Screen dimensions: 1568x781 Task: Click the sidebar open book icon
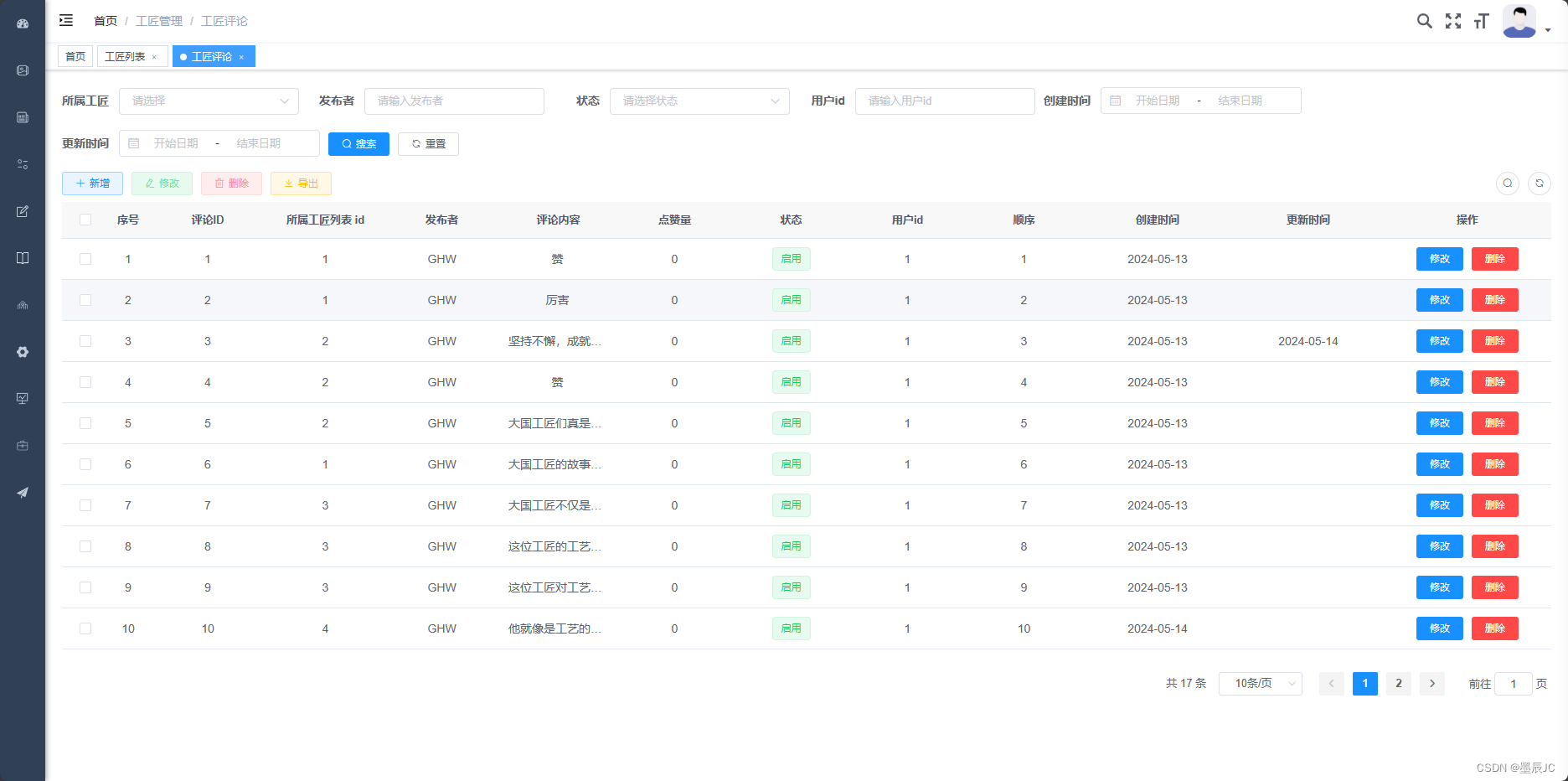(23, 258)
